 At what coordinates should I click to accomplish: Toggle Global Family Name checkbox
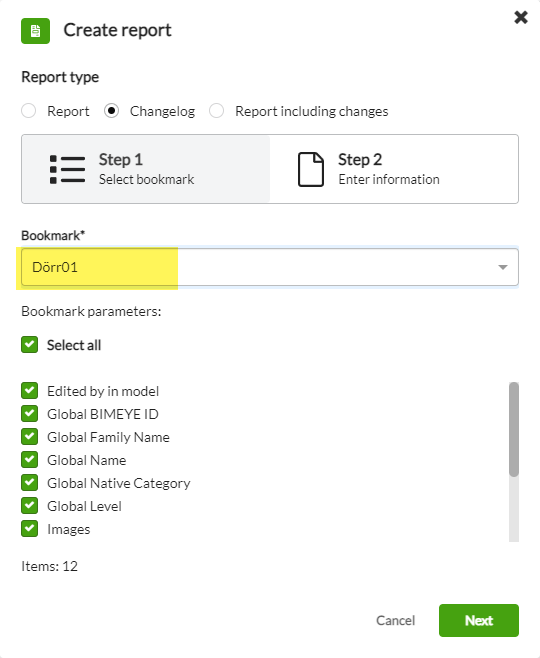tap(29, 437)
